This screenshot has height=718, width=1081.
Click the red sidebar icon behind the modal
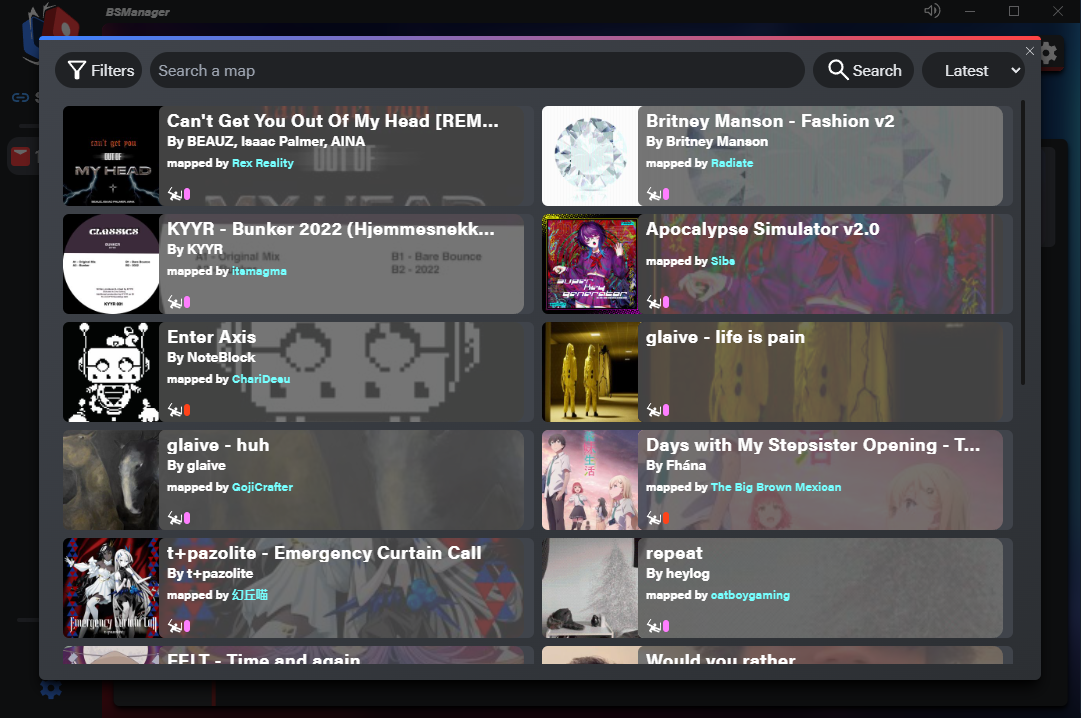point(21,157)
